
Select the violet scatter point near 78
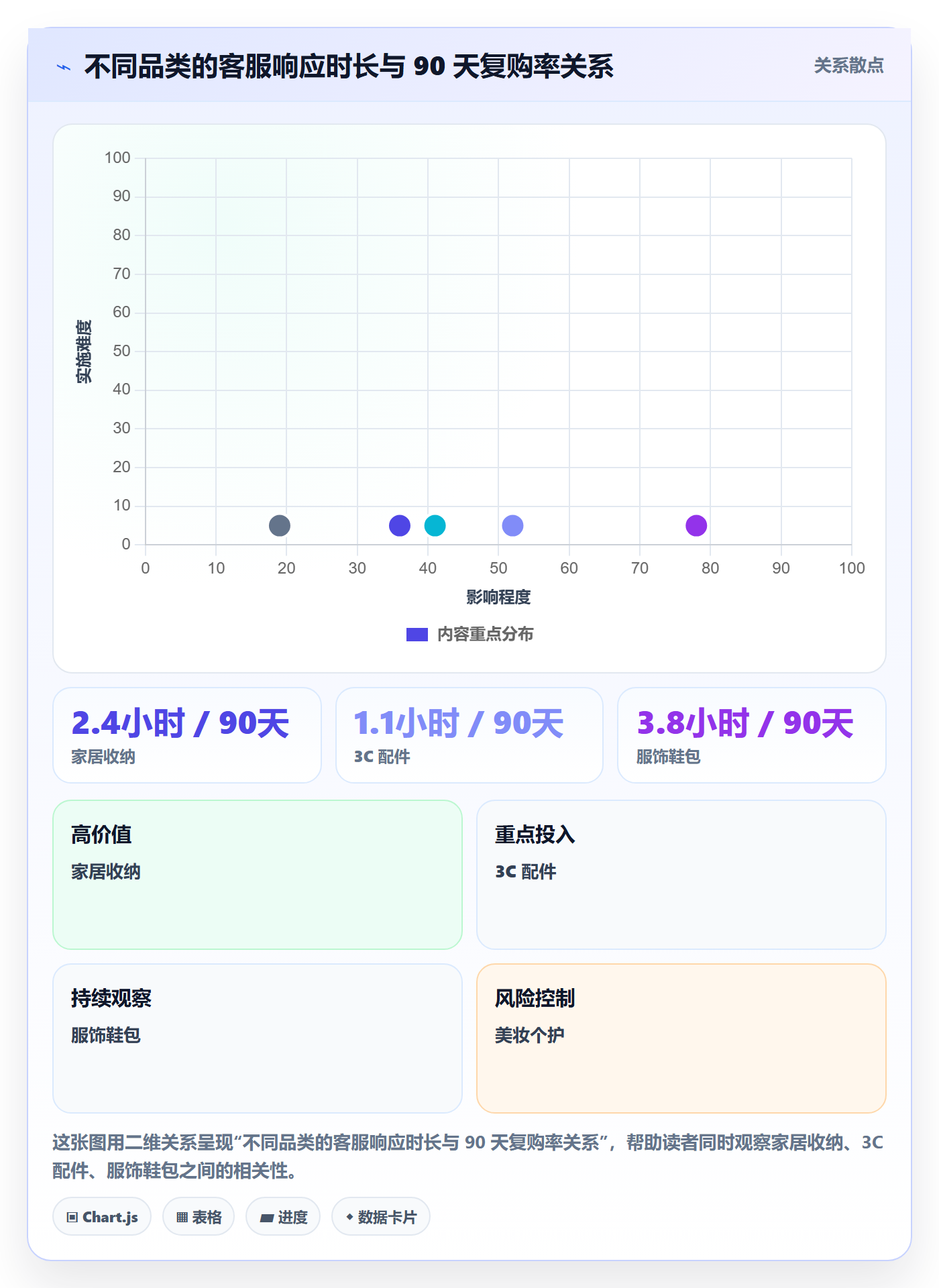point(696,525)
